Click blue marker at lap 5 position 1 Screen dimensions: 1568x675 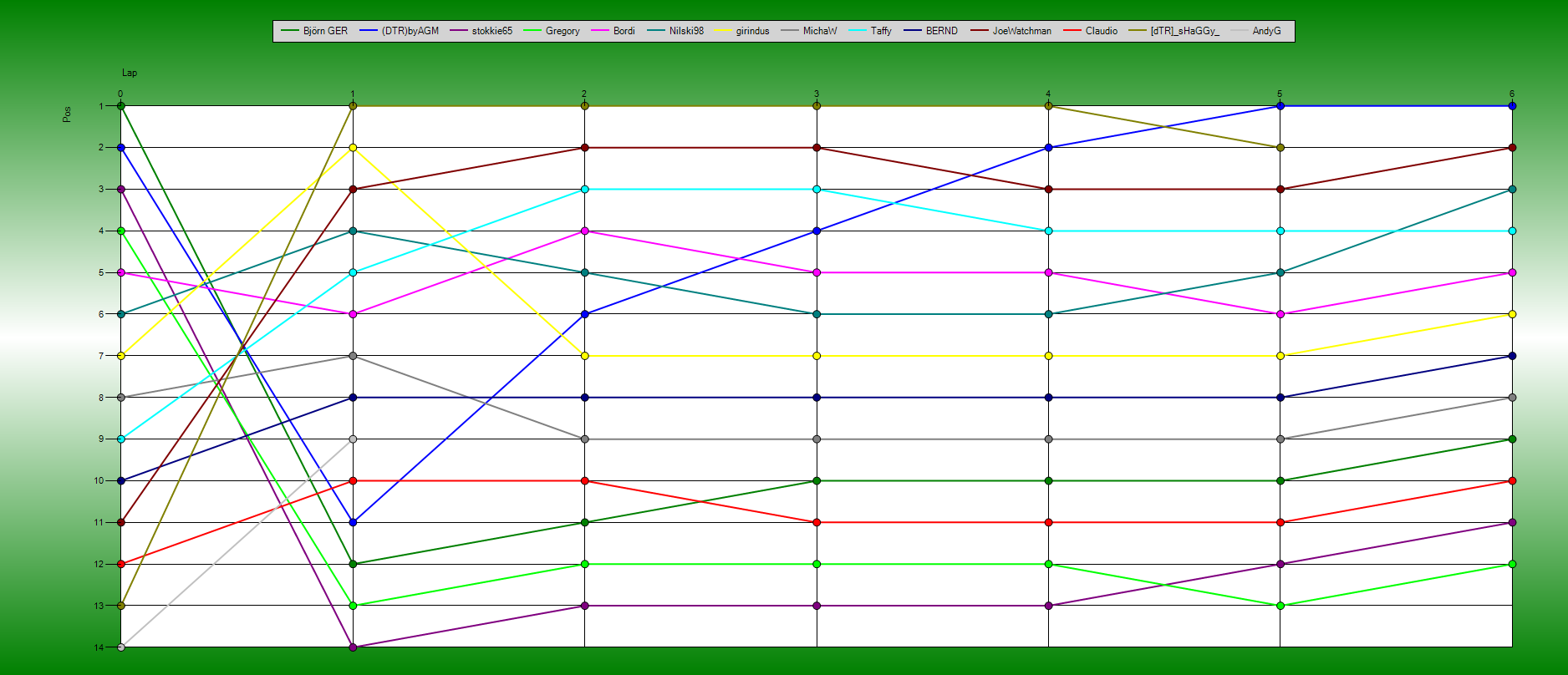1280,106
